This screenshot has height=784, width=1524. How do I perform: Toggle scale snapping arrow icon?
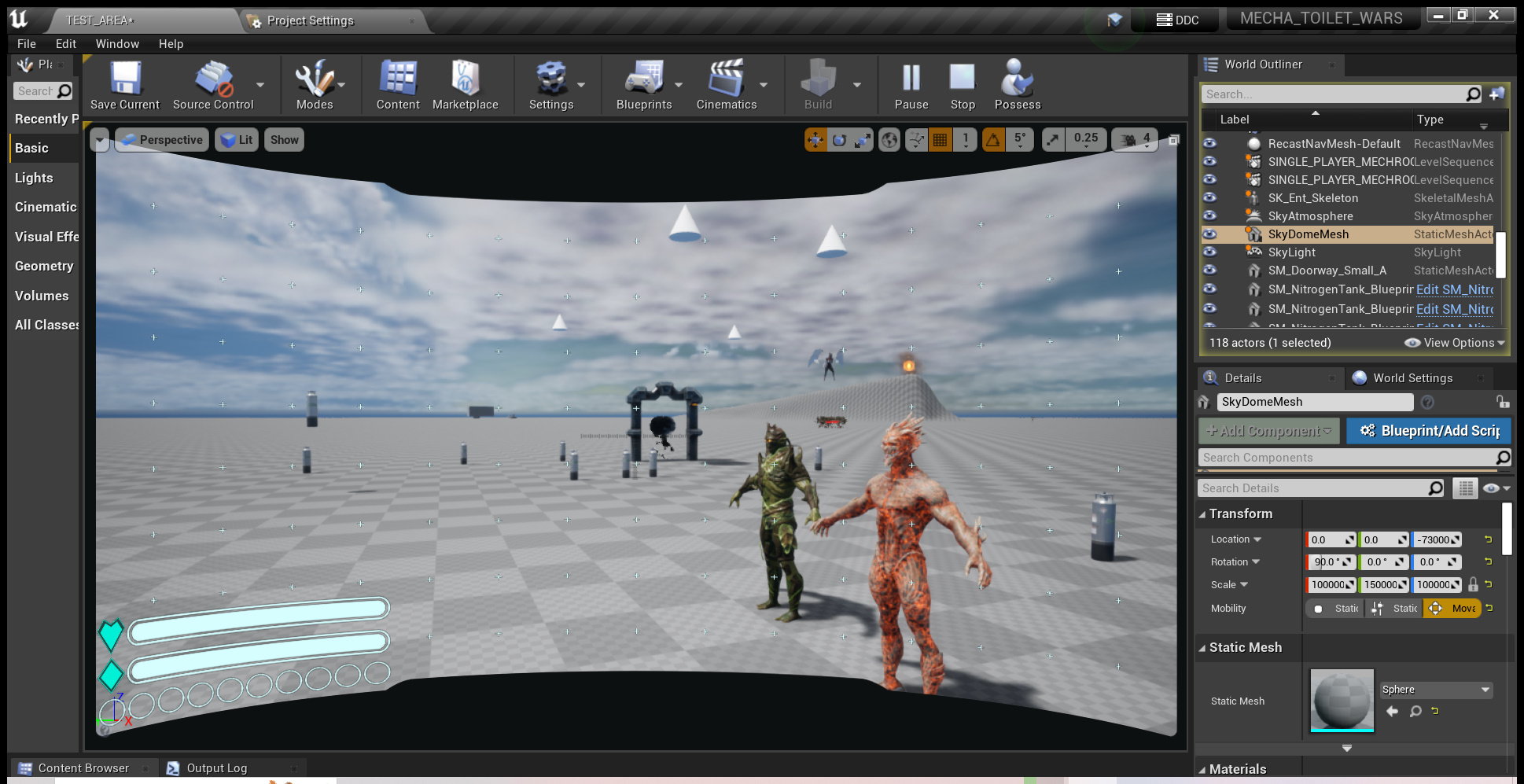[x=1052, y=140]
